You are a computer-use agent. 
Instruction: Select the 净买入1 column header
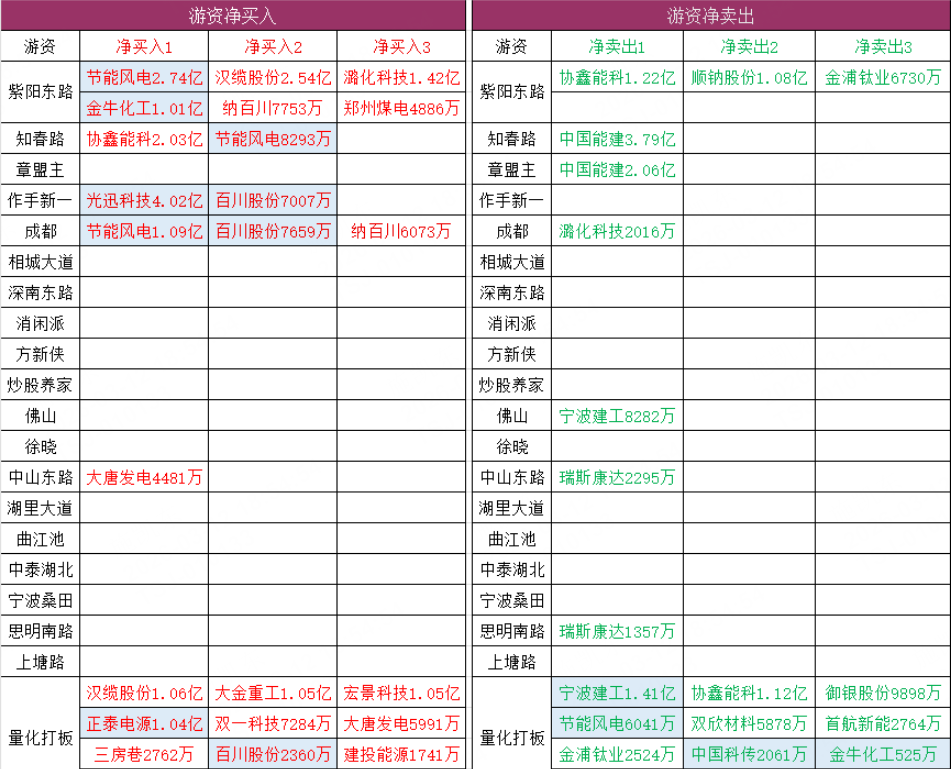[144, 47]
